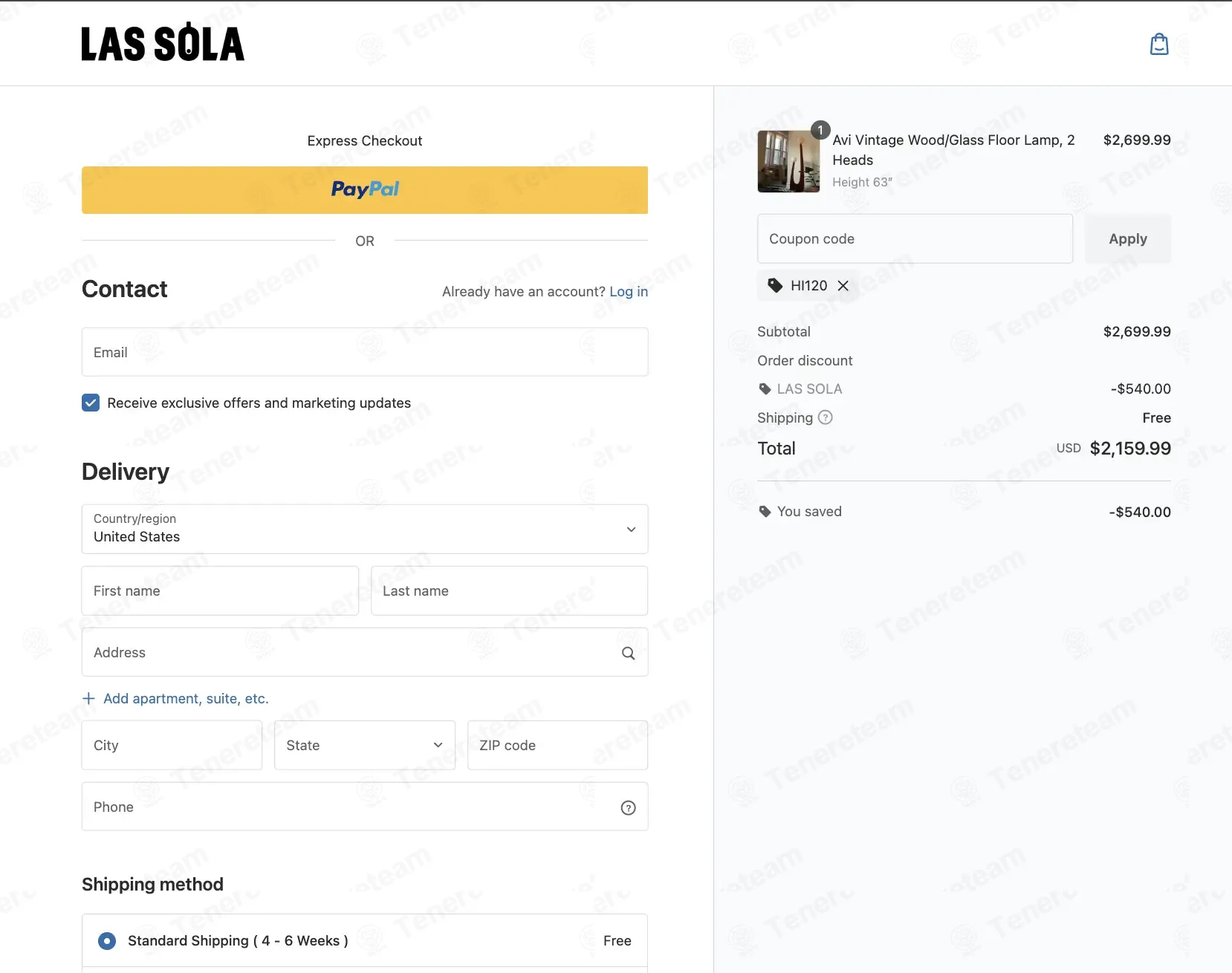Focus the First name field
The height and width of the screenshot is (973, 1232).
(220, 590)
